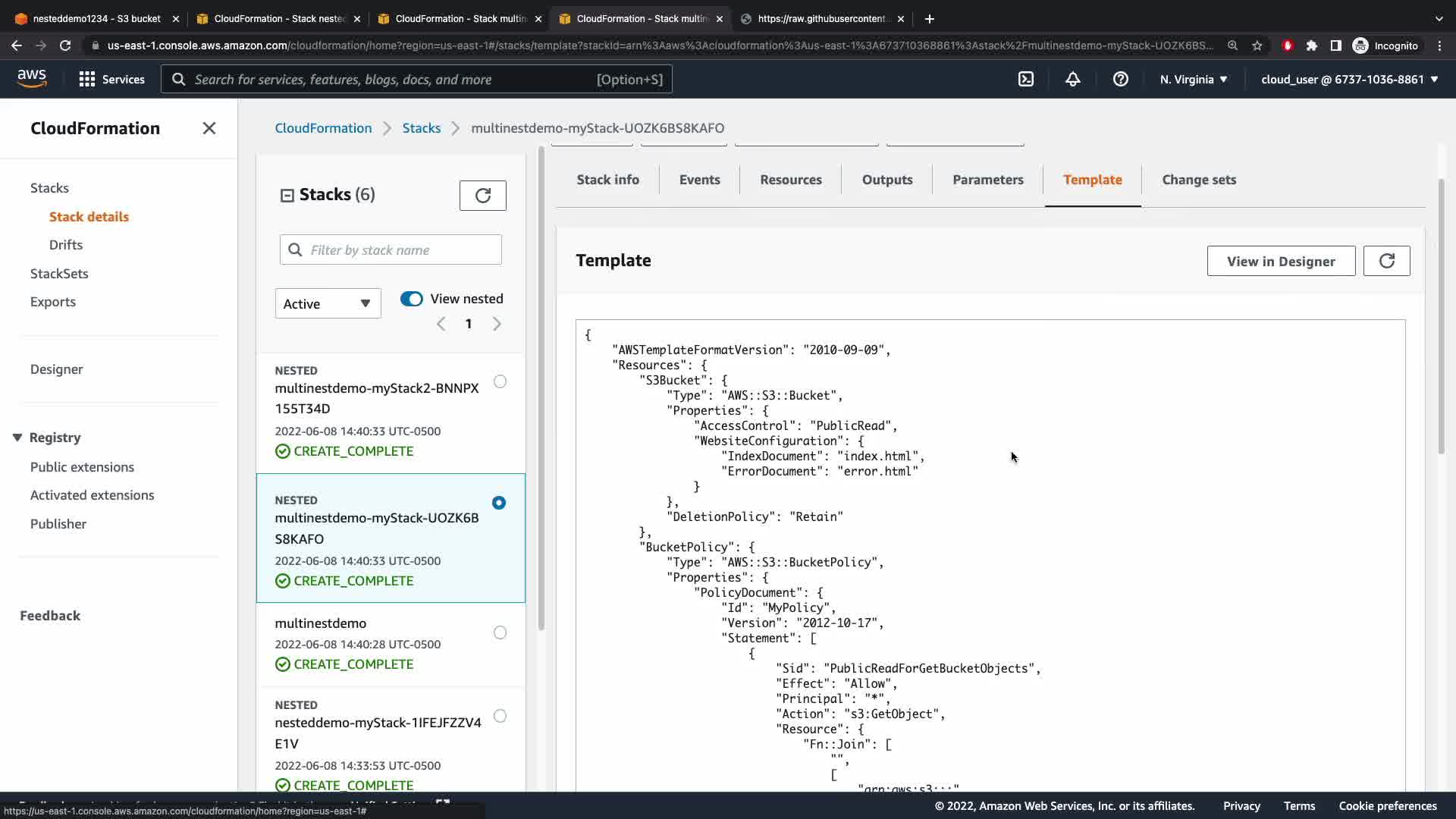Screen dimensions: 1456x819
Task: Close the CloudFormation side navigation
Action: pyautogui.click(x=209, y=128)
